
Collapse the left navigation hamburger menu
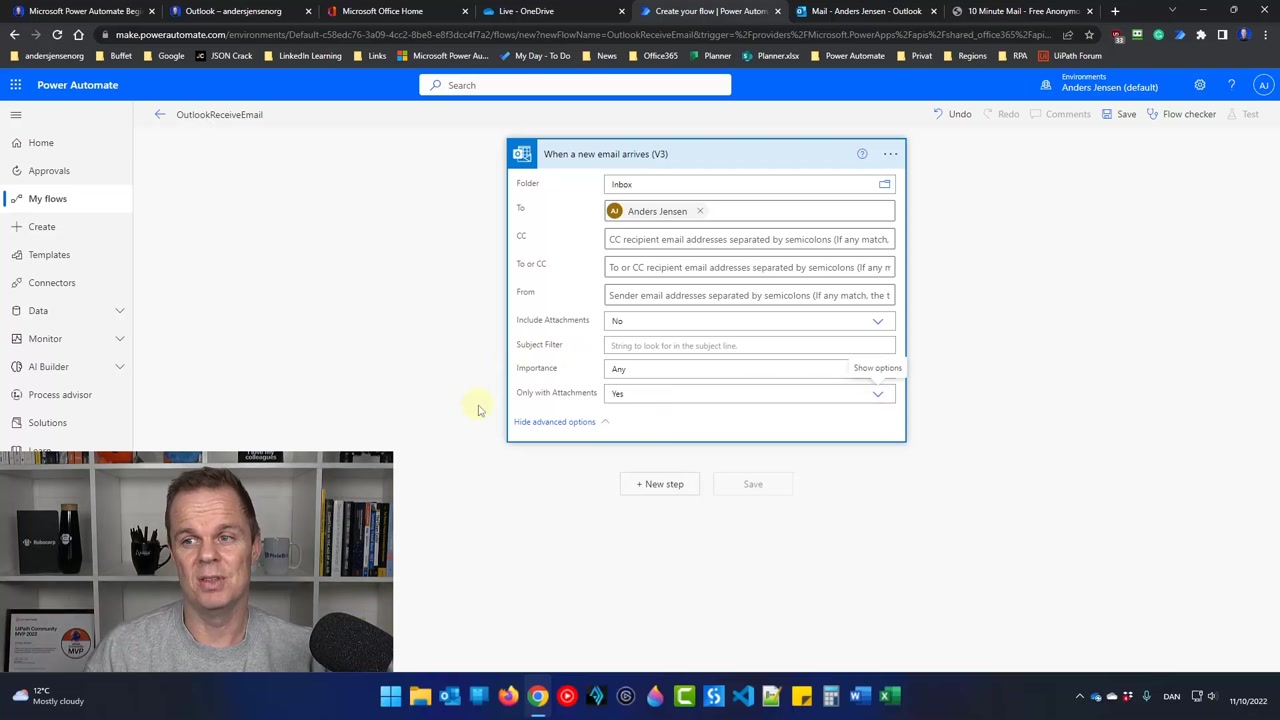click(x=16, y=115)
